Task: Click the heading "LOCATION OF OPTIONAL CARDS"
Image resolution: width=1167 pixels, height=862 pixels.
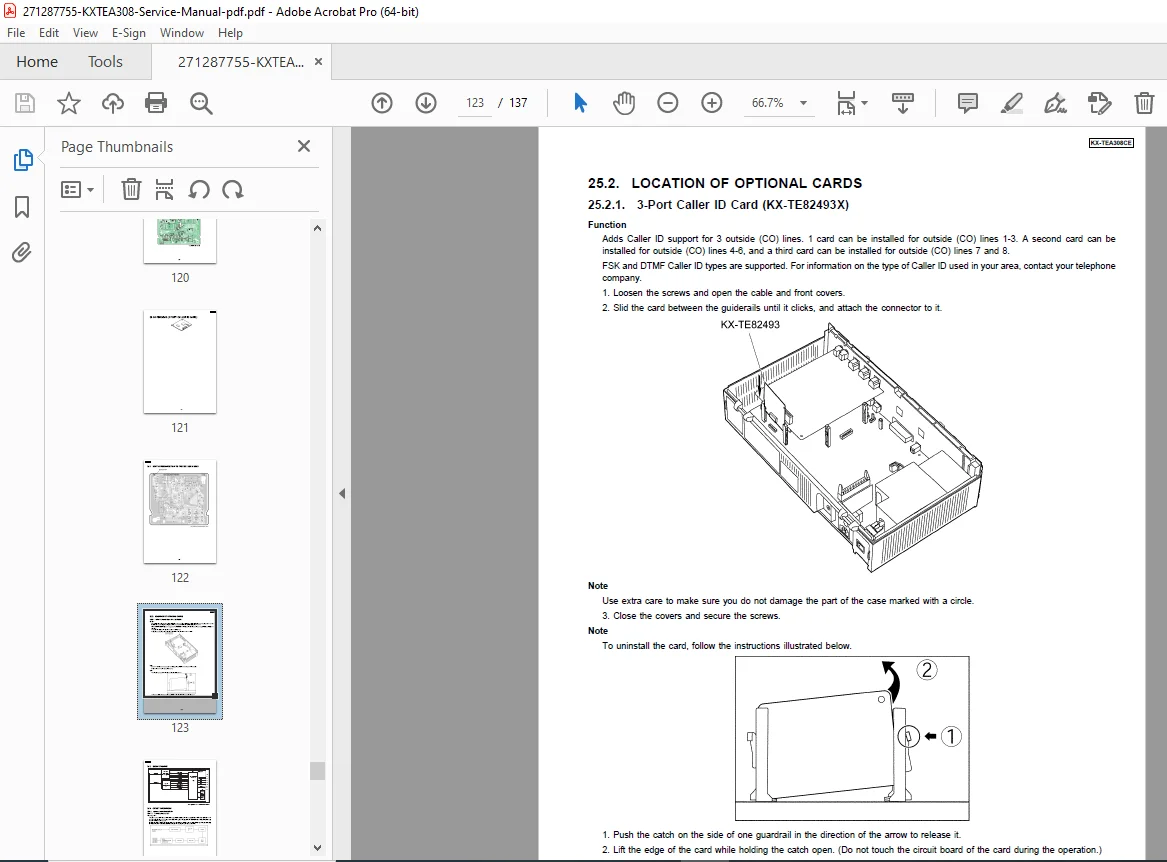Action: [746, 183]
